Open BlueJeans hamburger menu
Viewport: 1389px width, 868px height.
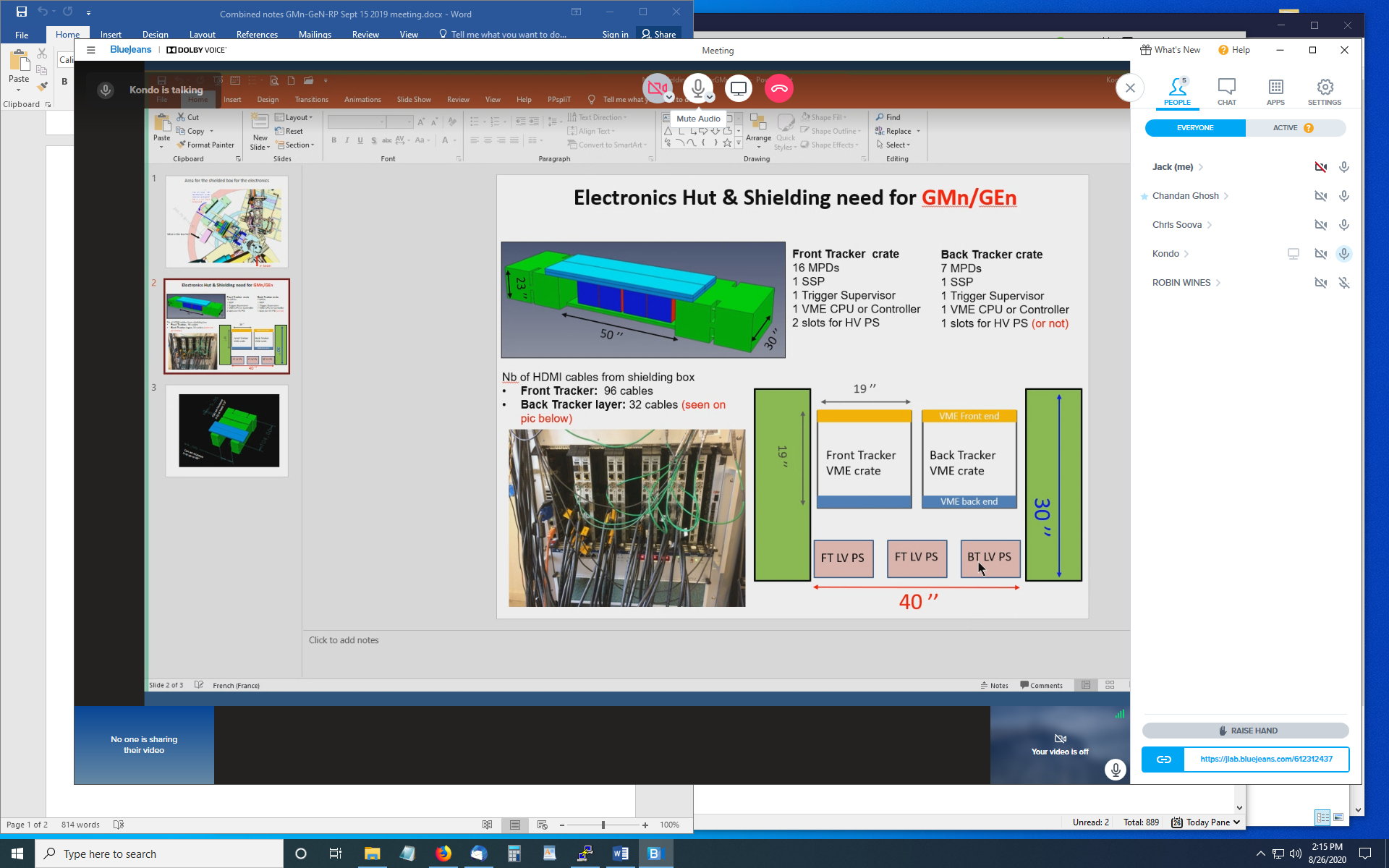[90, 50]
